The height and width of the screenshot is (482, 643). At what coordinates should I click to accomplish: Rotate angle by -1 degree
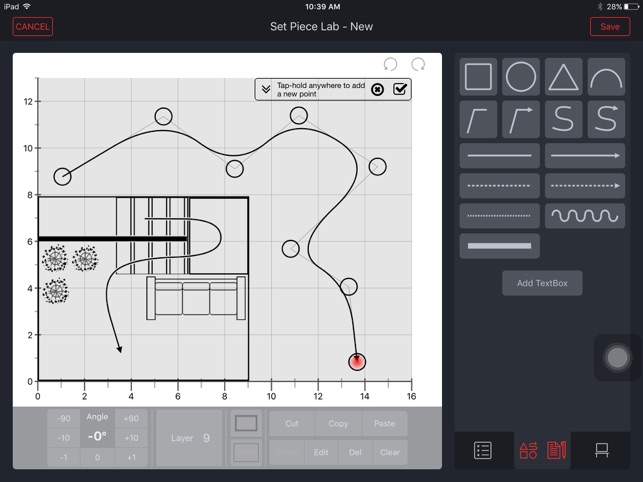tap(64, 457)
